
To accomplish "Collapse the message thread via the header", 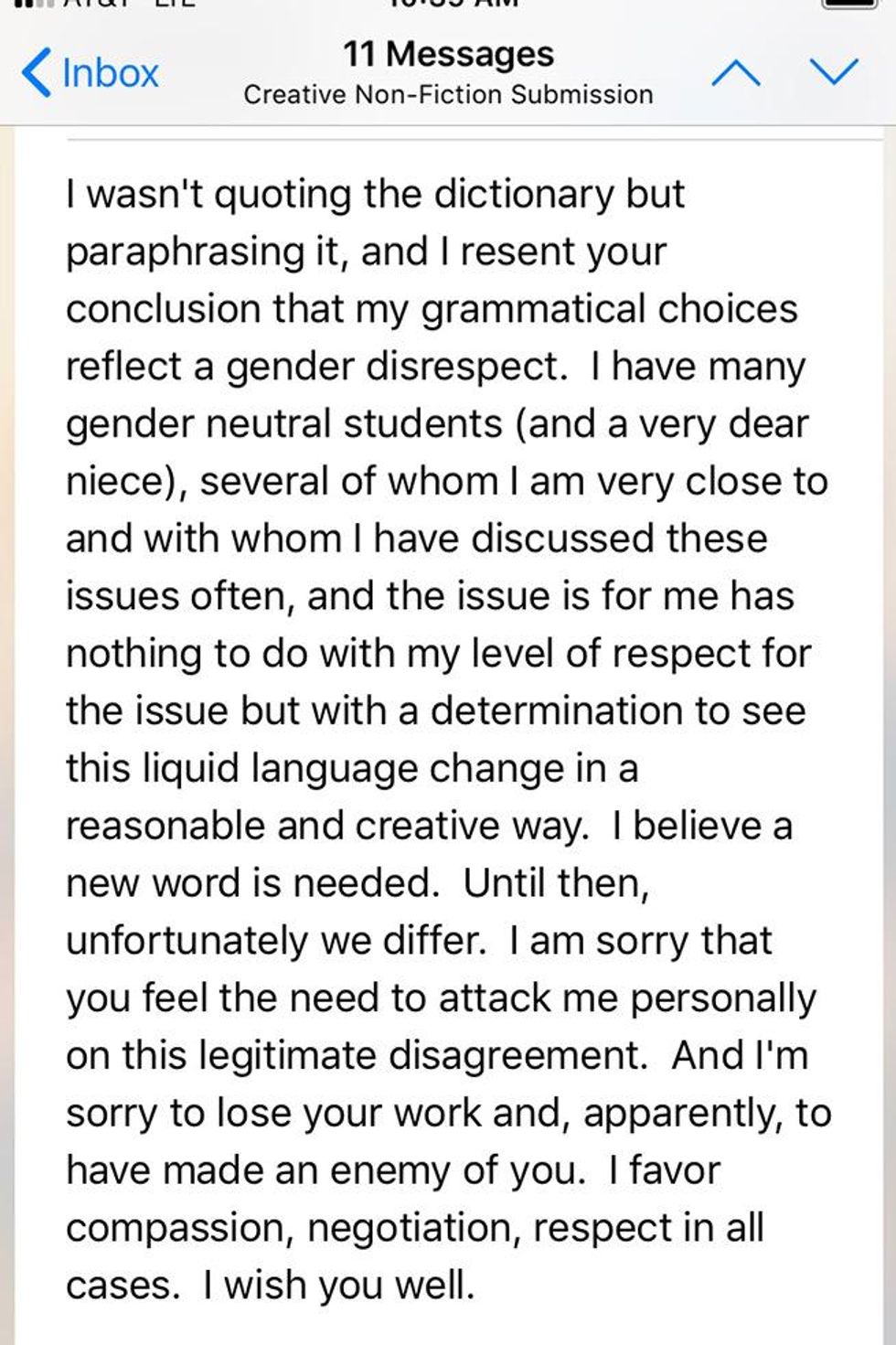I will pyautogui.click(x=447, y=71).
